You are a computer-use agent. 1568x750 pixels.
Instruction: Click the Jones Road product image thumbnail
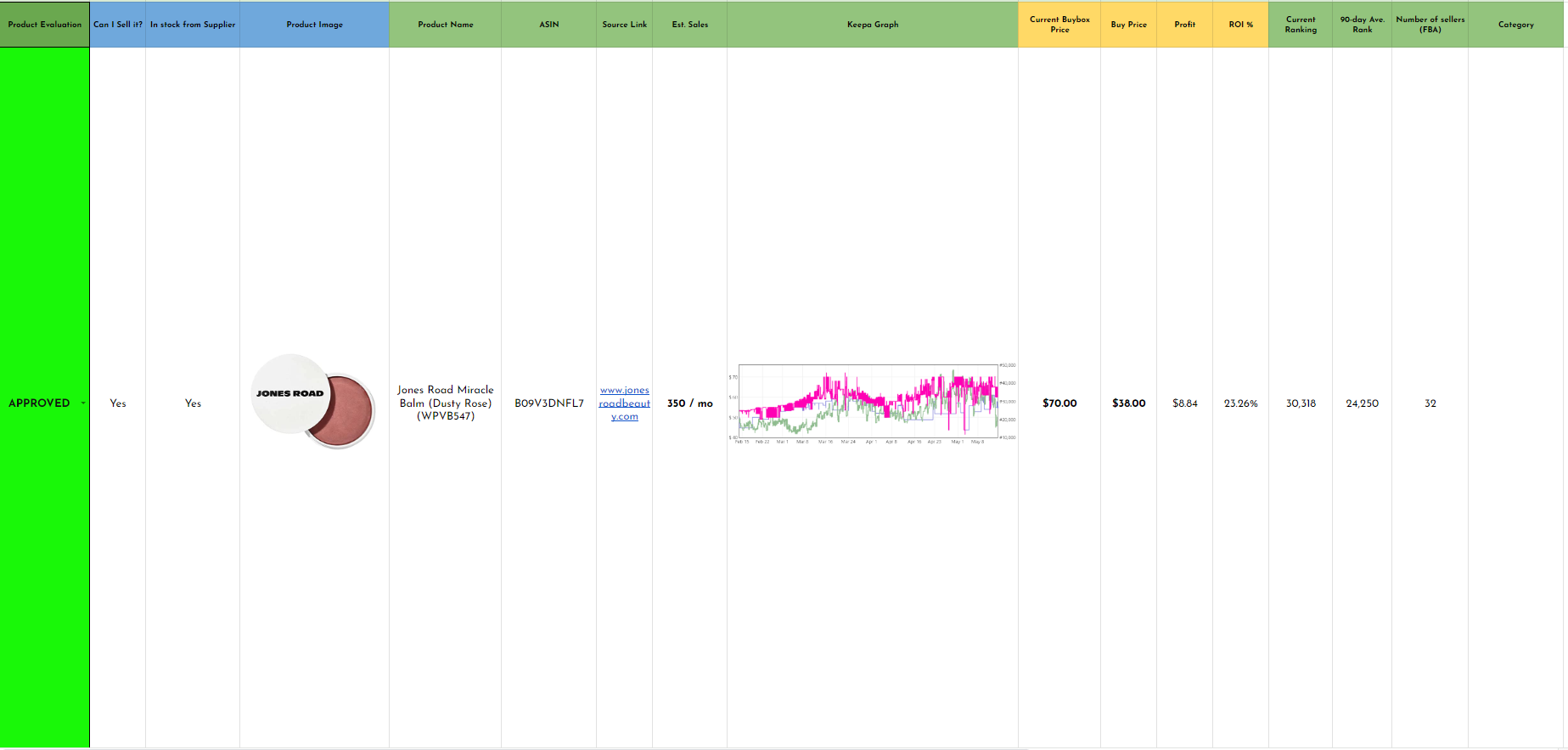point(313,402)
